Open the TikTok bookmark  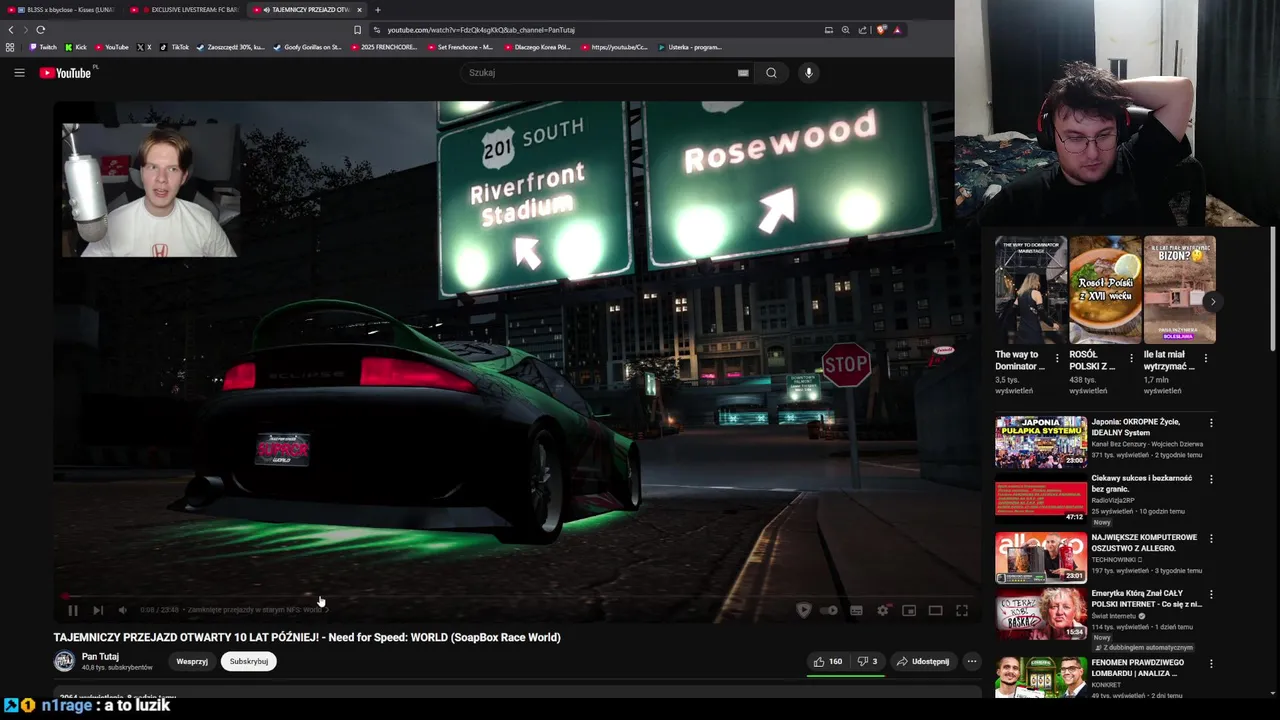coord(174,47)
